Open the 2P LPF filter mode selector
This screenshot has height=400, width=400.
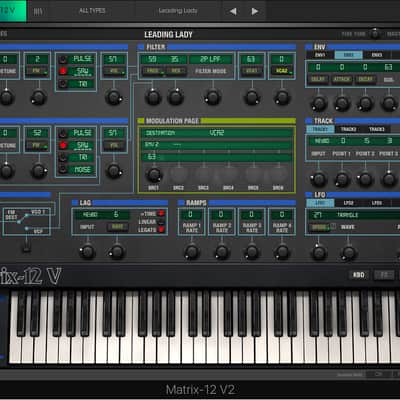pyautogui.click(x=211, y=59)
